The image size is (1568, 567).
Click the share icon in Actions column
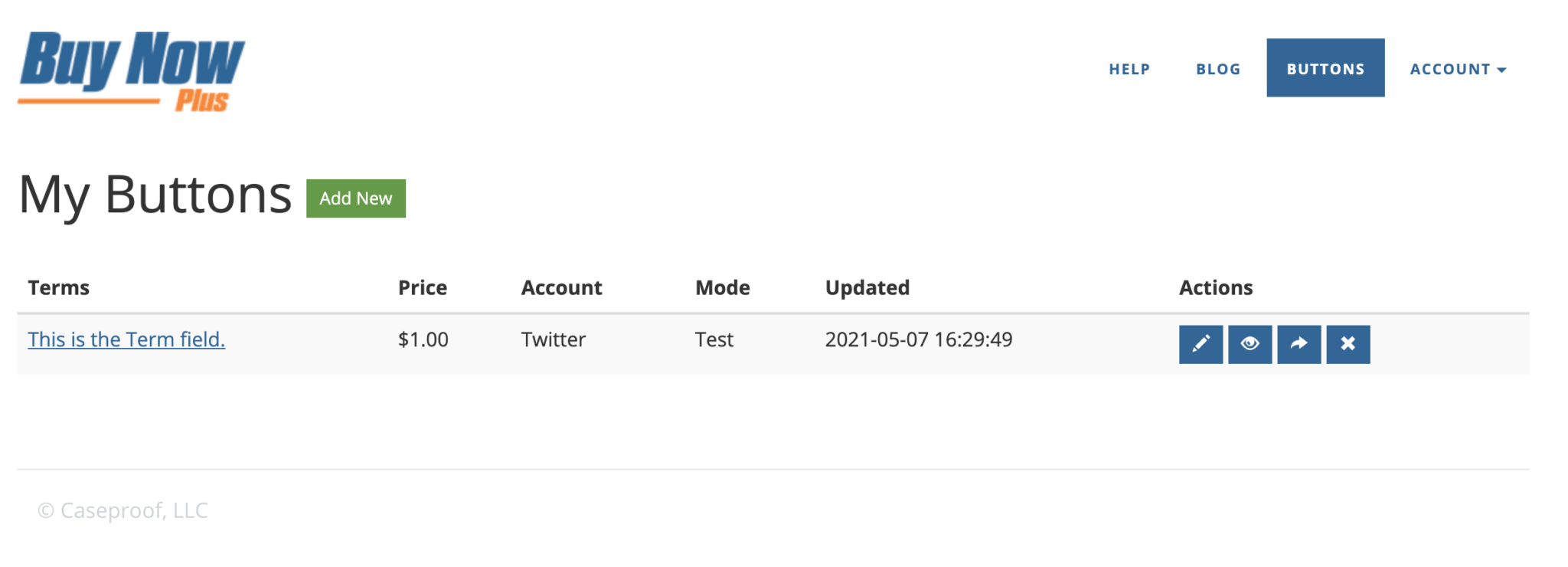click(x=1298, y=344)
